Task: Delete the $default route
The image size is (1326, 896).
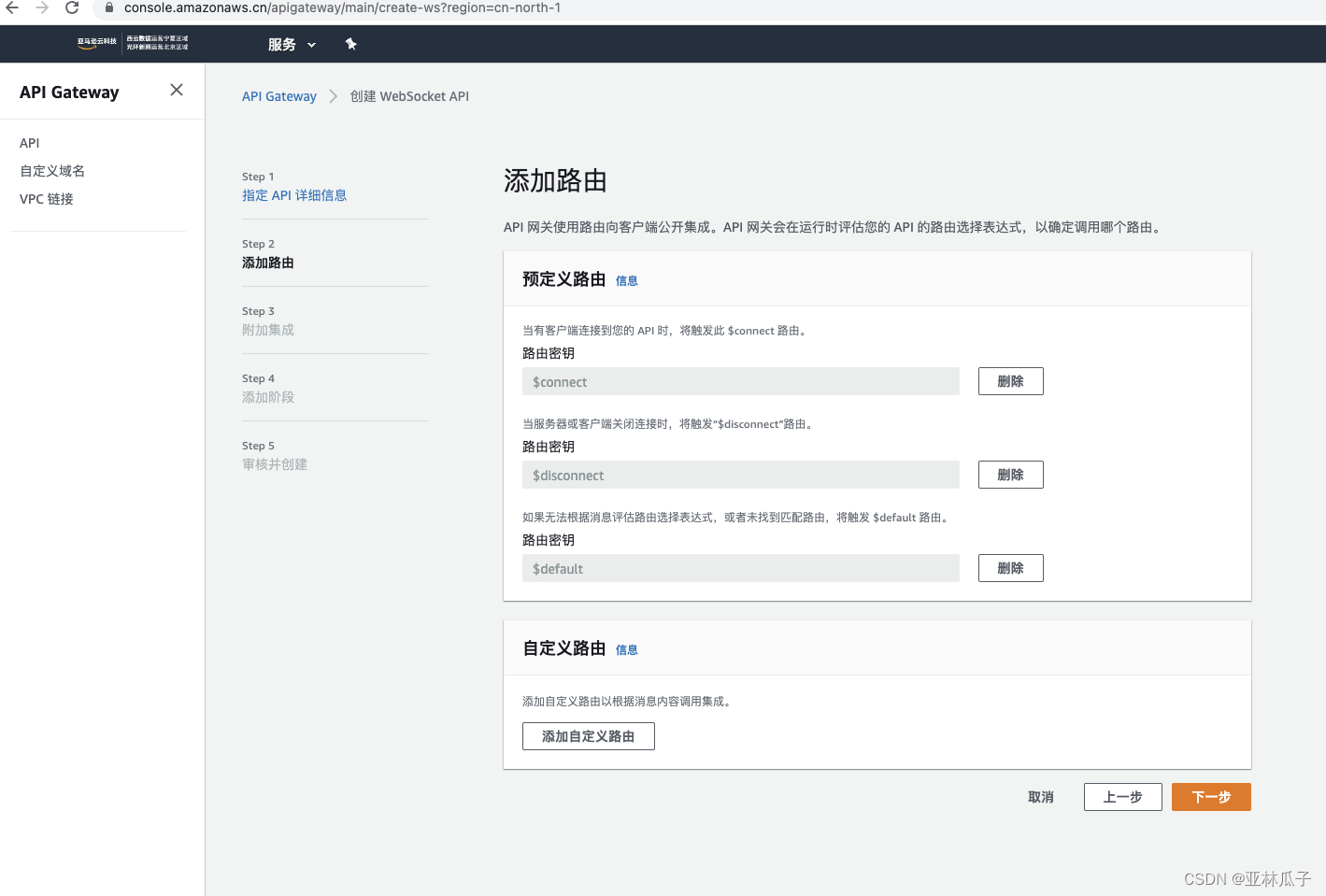Action: pyautogui.click(x=1011, y=568)
